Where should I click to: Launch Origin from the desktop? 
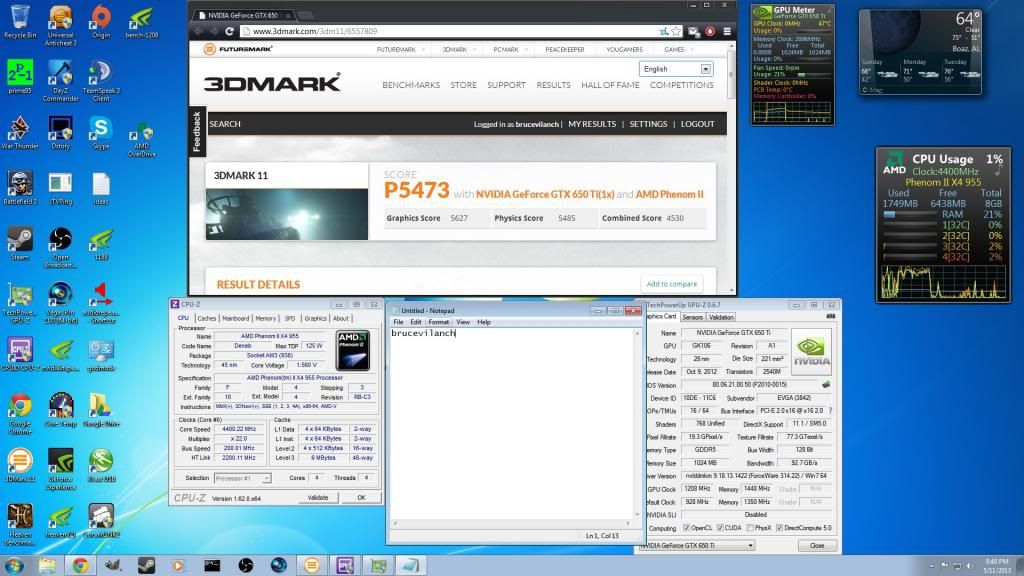101,21
